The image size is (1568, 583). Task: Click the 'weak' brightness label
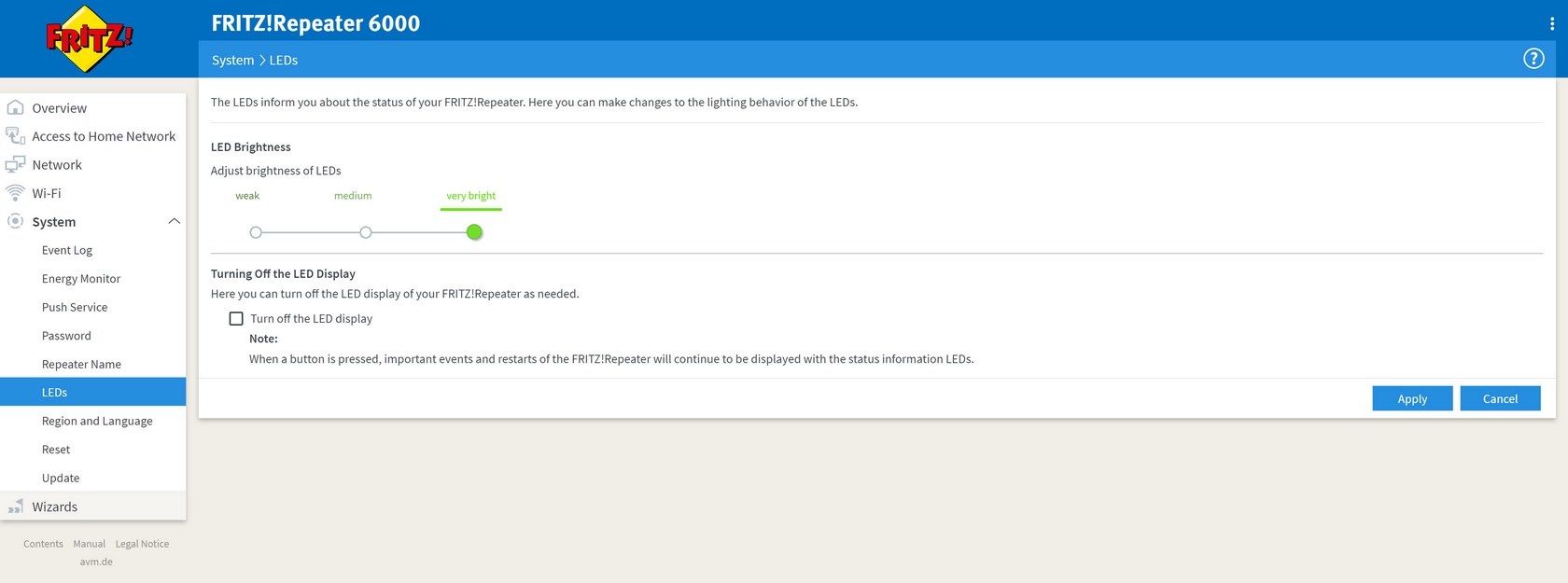point(247,196)
